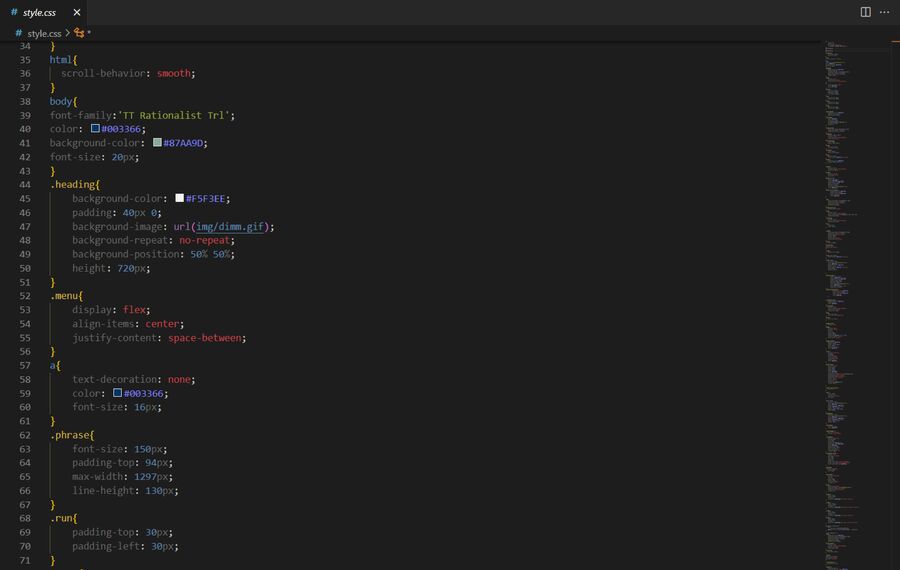Screen dimensions: 900x570
Task: Click the style.css breadcrumb item
Action: point(44,33)
